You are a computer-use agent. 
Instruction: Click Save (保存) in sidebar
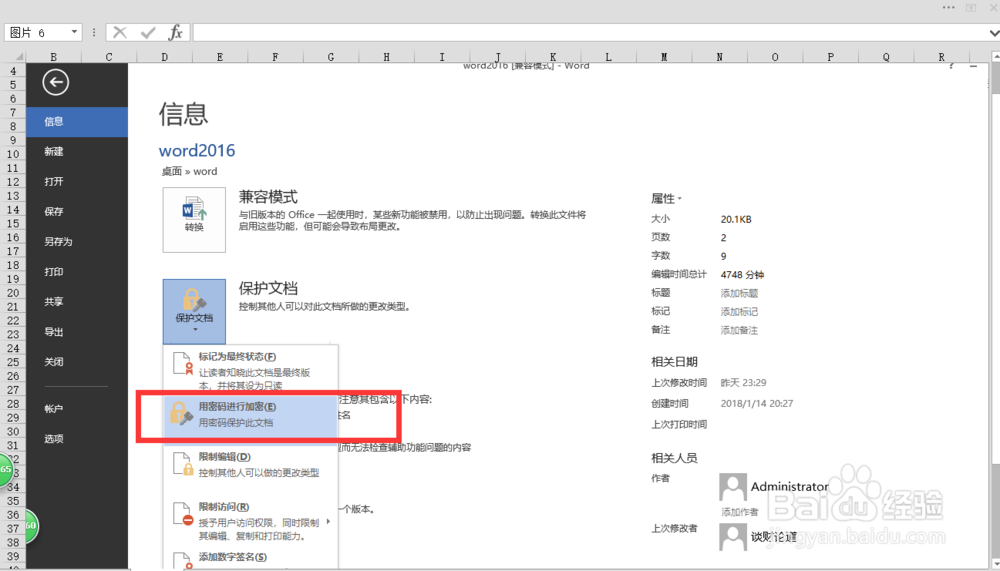[x=77, y=211]
